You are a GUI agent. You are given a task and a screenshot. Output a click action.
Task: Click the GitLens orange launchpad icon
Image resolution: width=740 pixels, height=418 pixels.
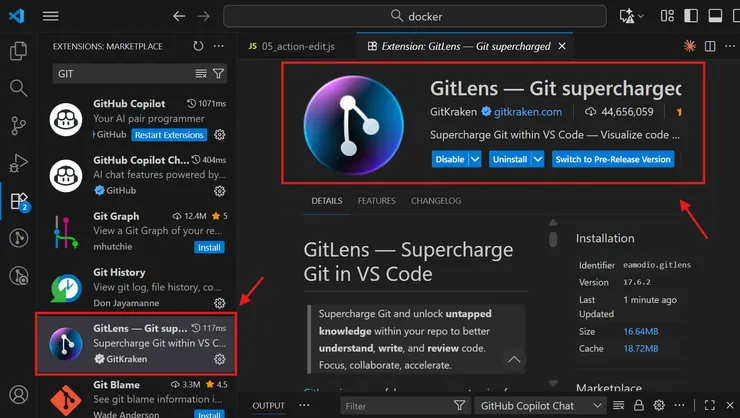pyautogui.click(x=690, y=46)
